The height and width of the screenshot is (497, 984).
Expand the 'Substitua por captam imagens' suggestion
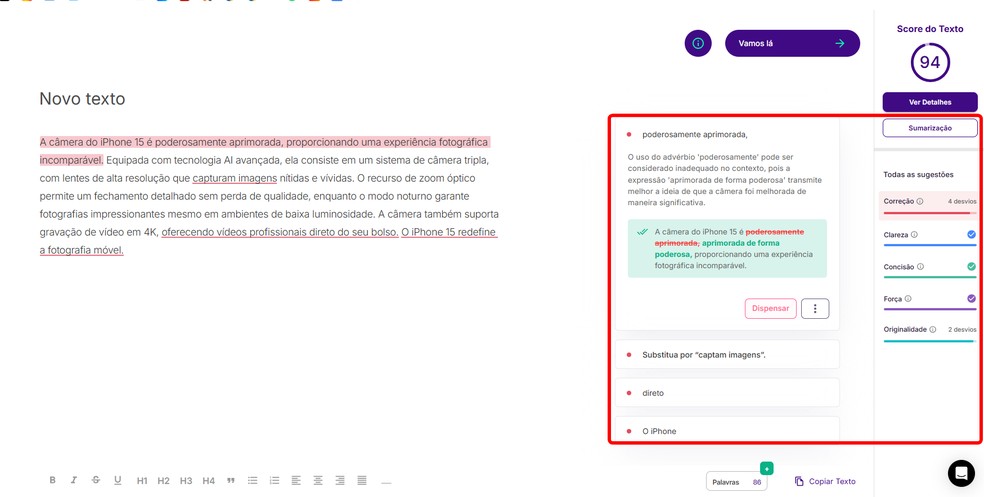click(727, 355)
